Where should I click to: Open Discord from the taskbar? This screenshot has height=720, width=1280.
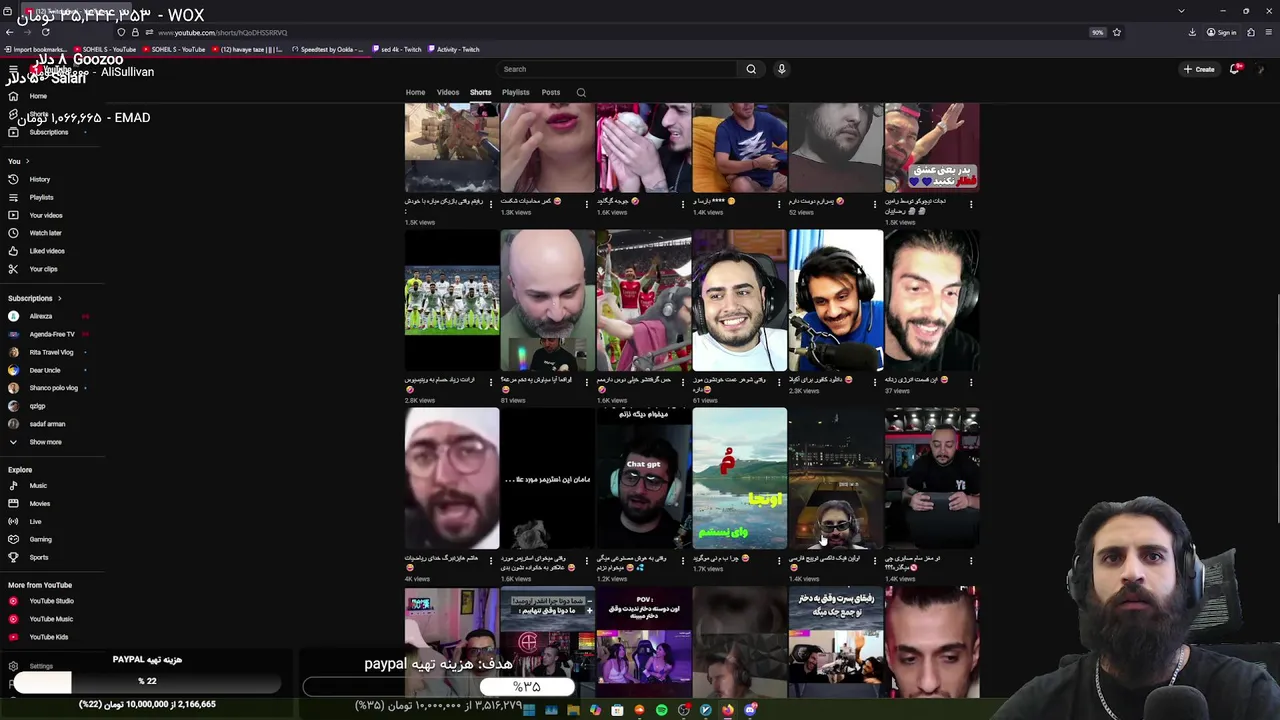750,710
